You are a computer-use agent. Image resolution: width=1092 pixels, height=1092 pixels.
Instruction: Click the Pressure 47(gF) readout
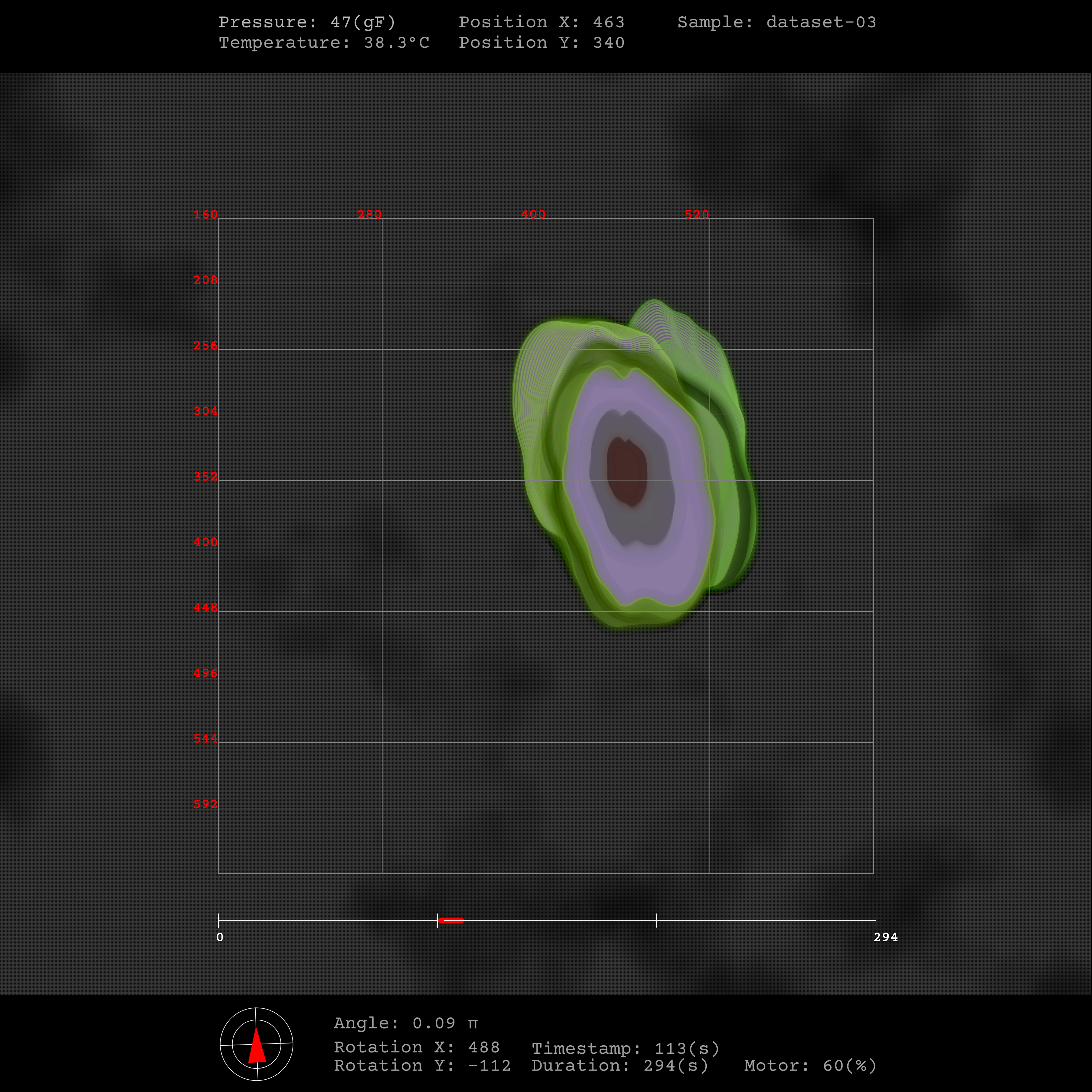click(307, 22)
